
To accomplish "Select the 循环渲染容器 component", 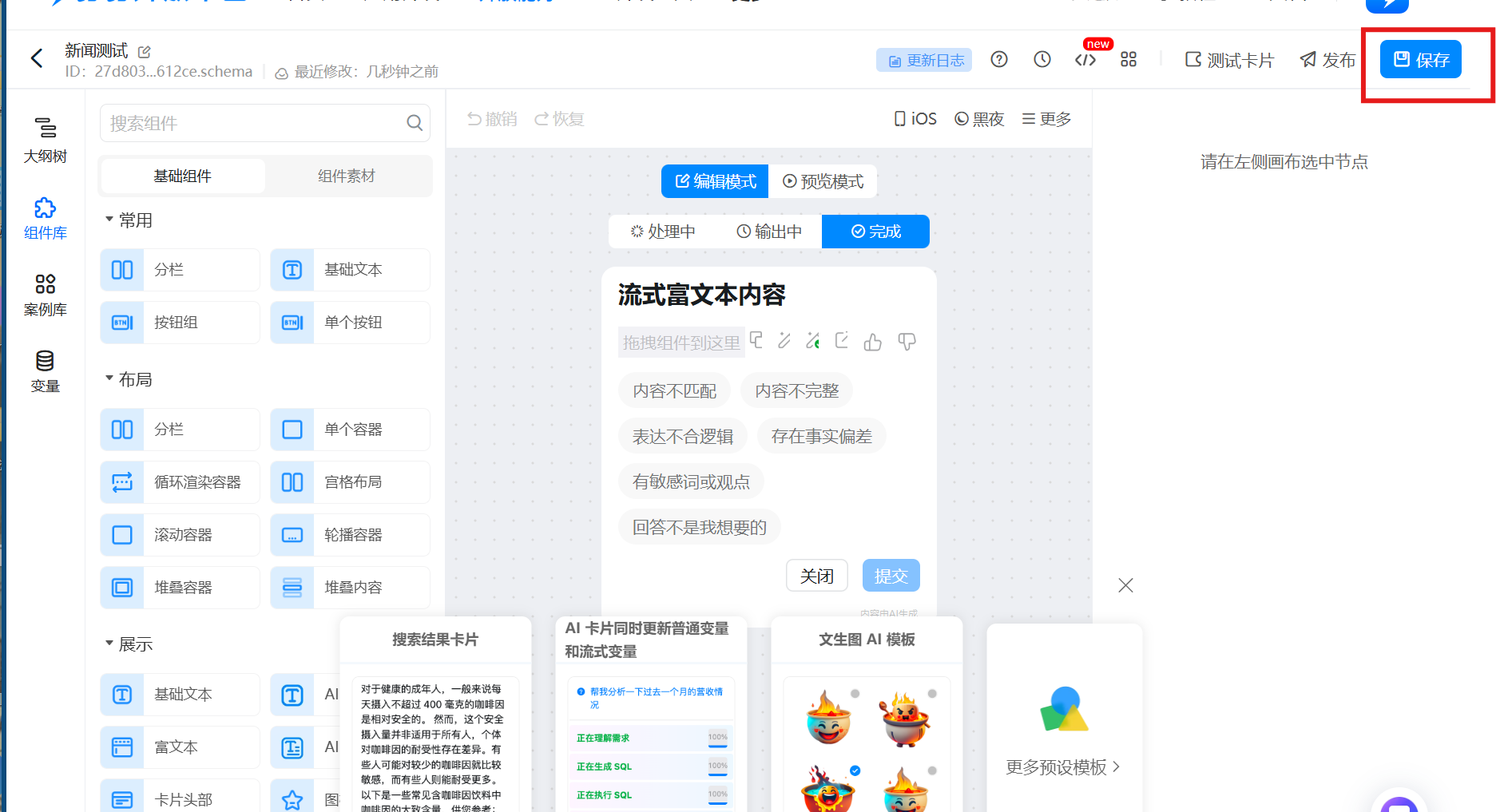I will point(181,482).
